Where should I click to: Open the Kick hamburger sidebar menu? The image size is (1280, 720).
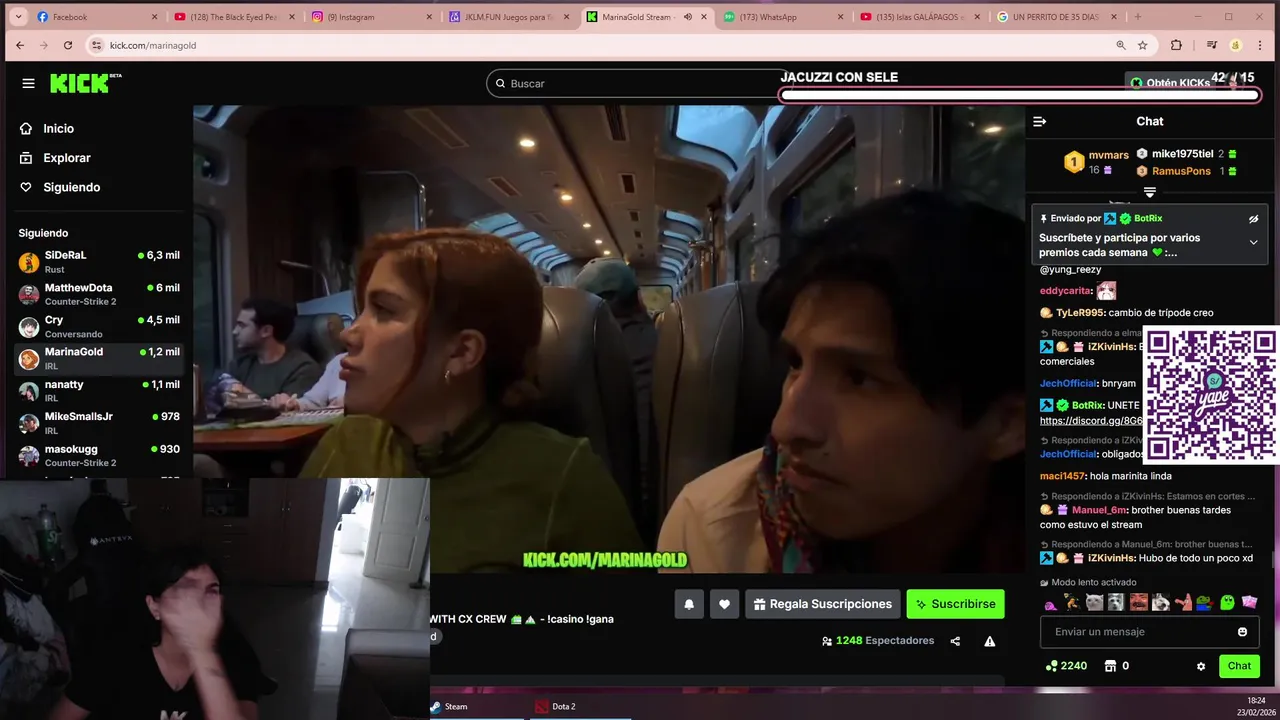[28, 84]
